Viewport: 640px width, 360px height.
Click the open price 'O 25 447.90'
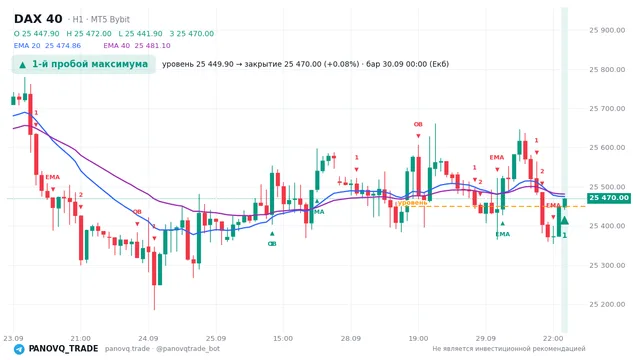coord(36,33)
